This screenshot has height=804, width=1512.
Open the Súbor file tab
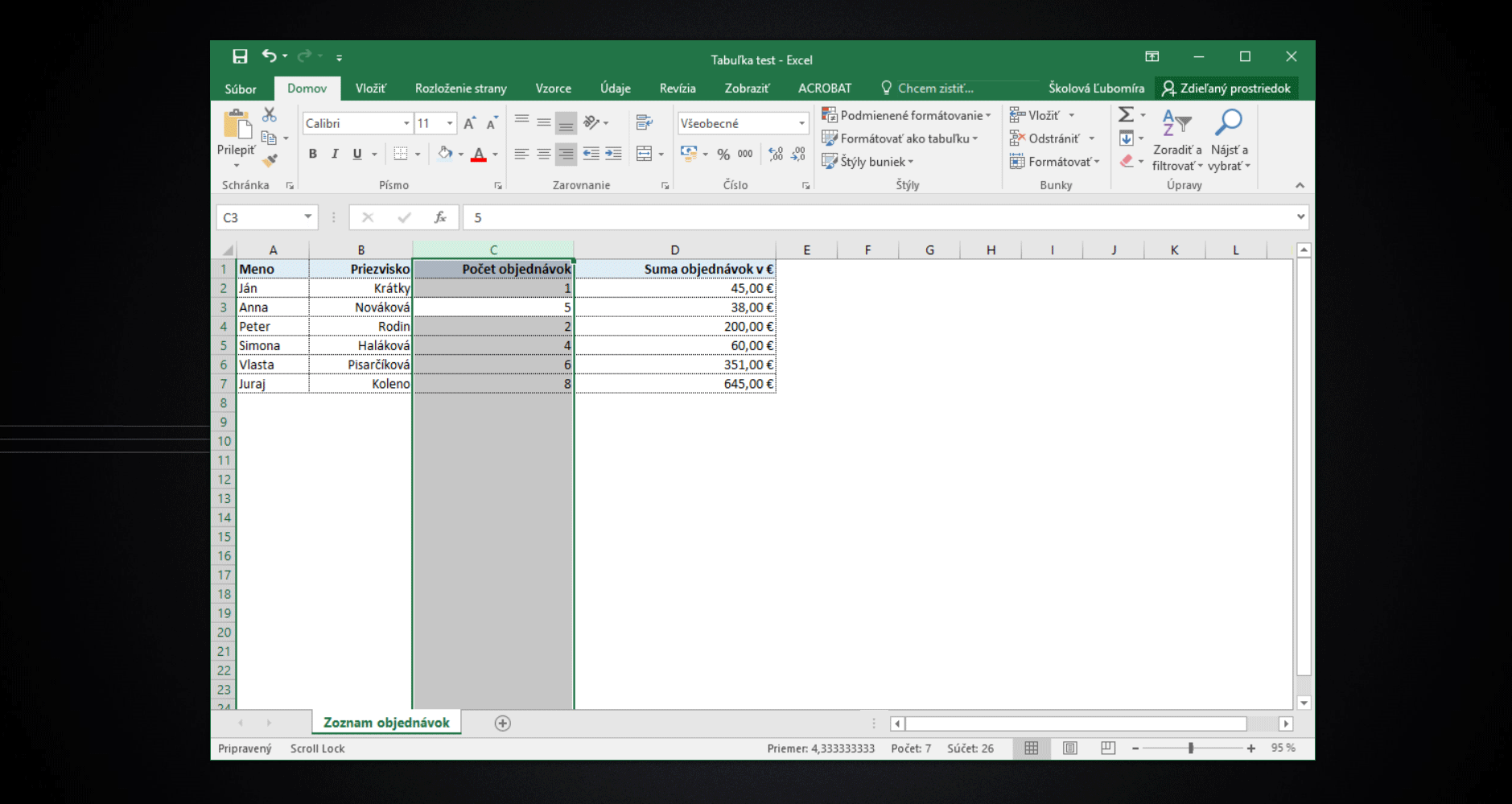241,89
